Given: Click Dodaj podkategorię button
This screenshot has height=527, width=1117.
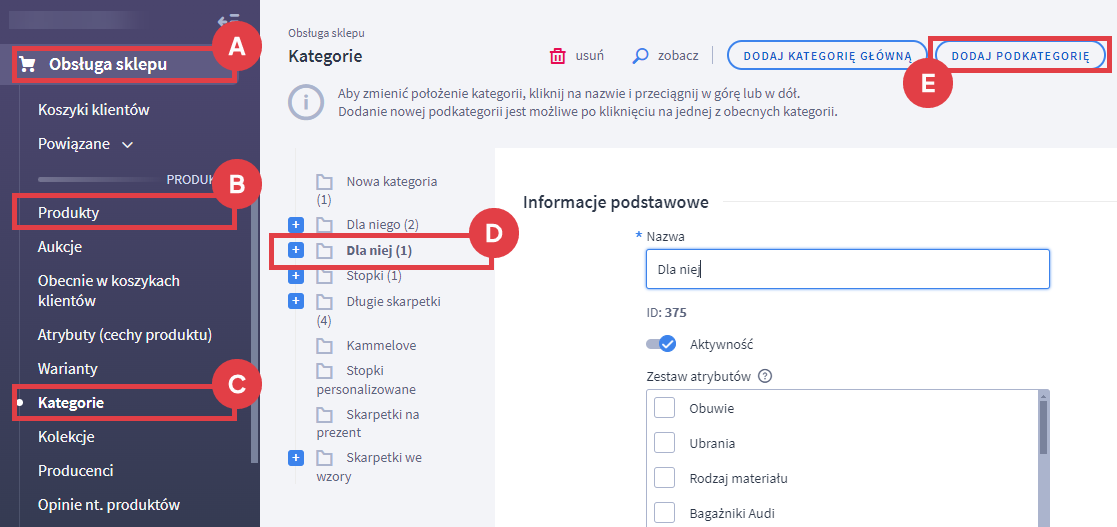Looking at the screenshot, I should pyautogui.click(x=1020, y=56).
